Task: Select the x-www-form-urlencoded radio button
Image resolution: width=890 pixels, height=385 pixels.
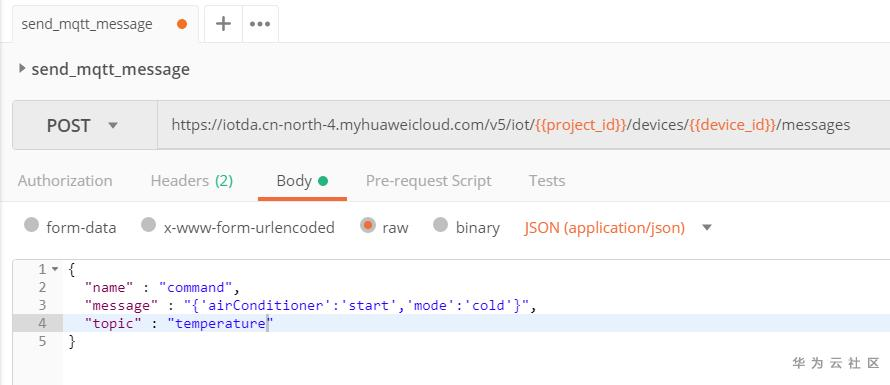Action: (148, 225)
